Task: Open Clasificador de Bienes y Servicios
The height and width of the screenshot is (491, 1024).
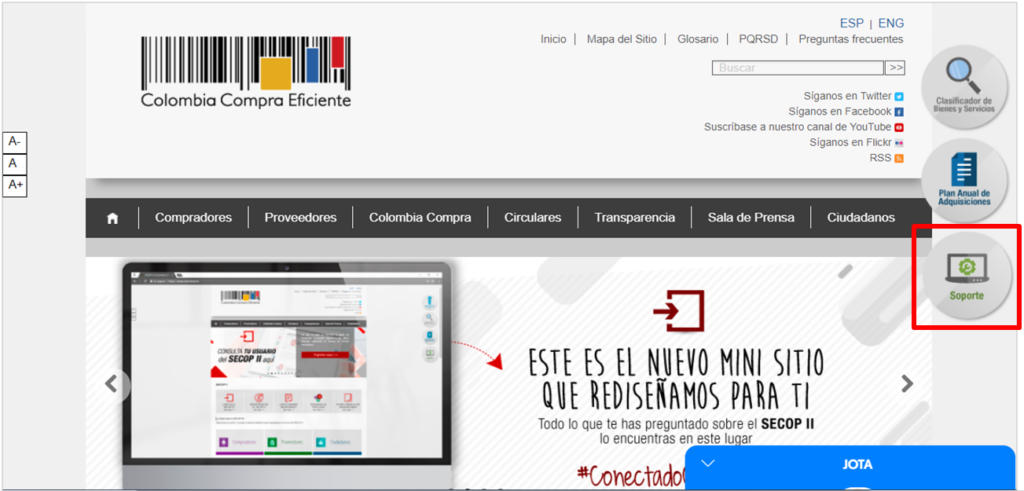Action: tap(964, 87)
